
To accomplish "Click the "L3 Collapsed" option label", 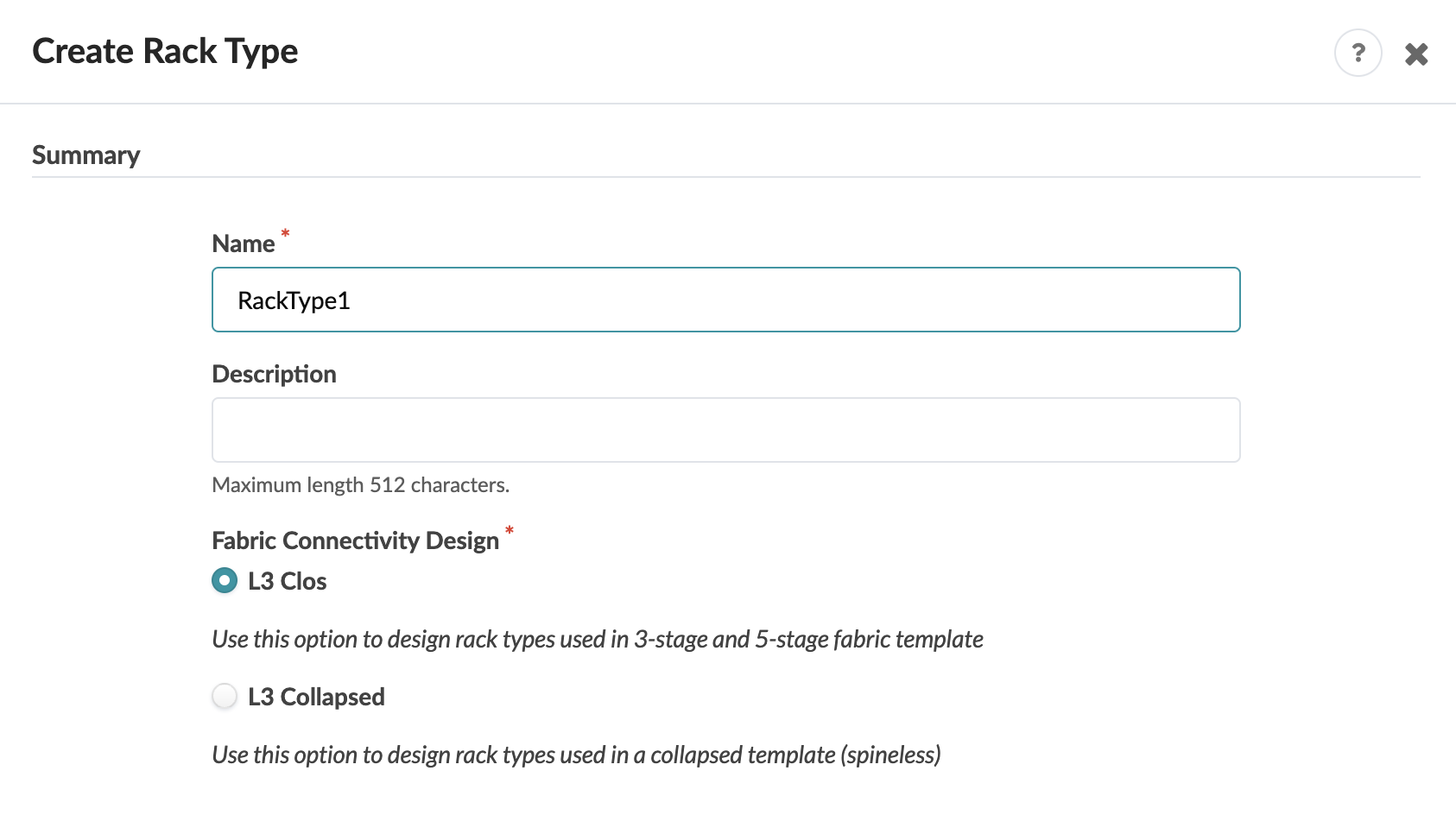I will point(316,697).
